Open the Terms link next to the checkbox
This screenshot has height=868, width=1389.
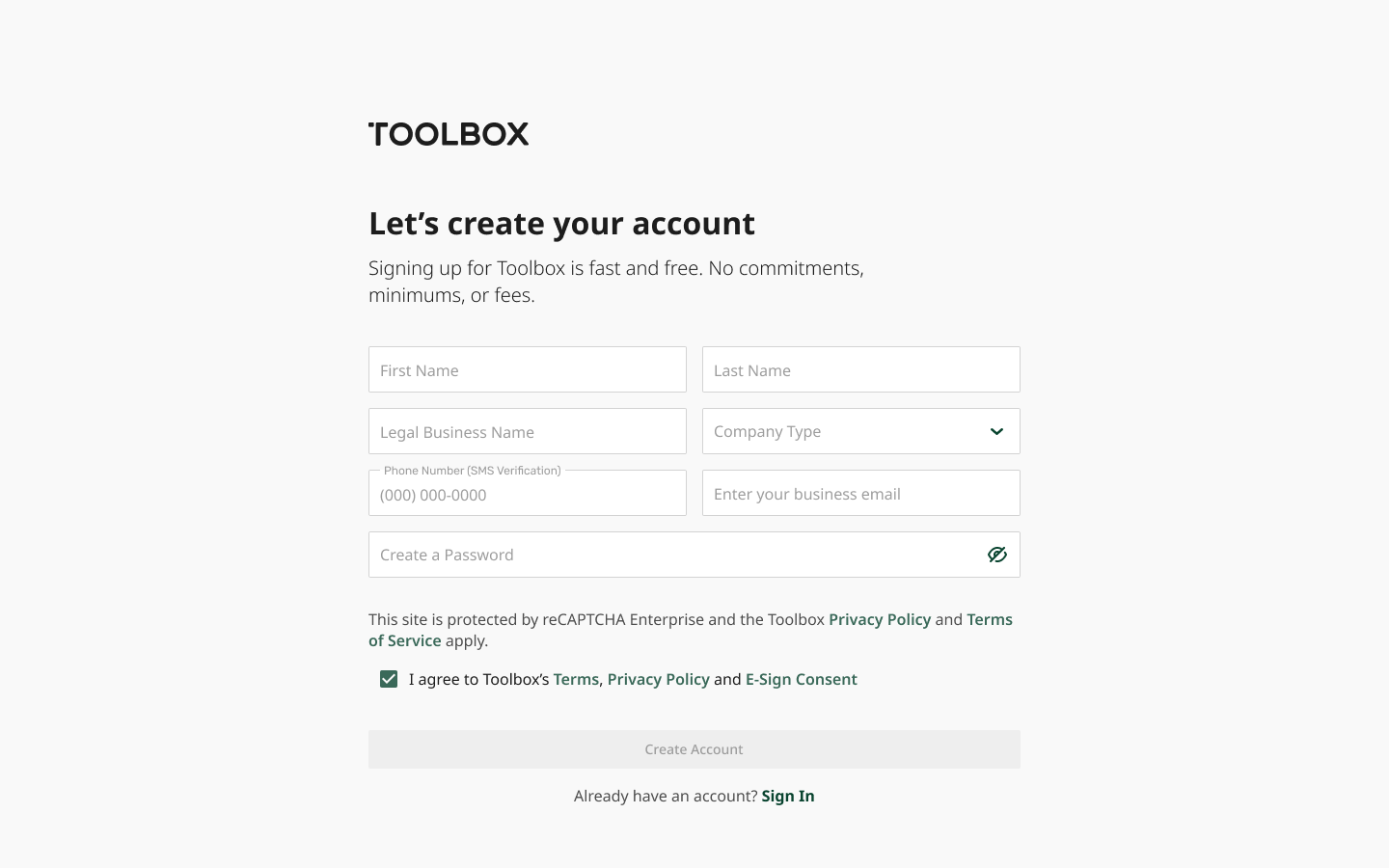(x=576, y=679)
